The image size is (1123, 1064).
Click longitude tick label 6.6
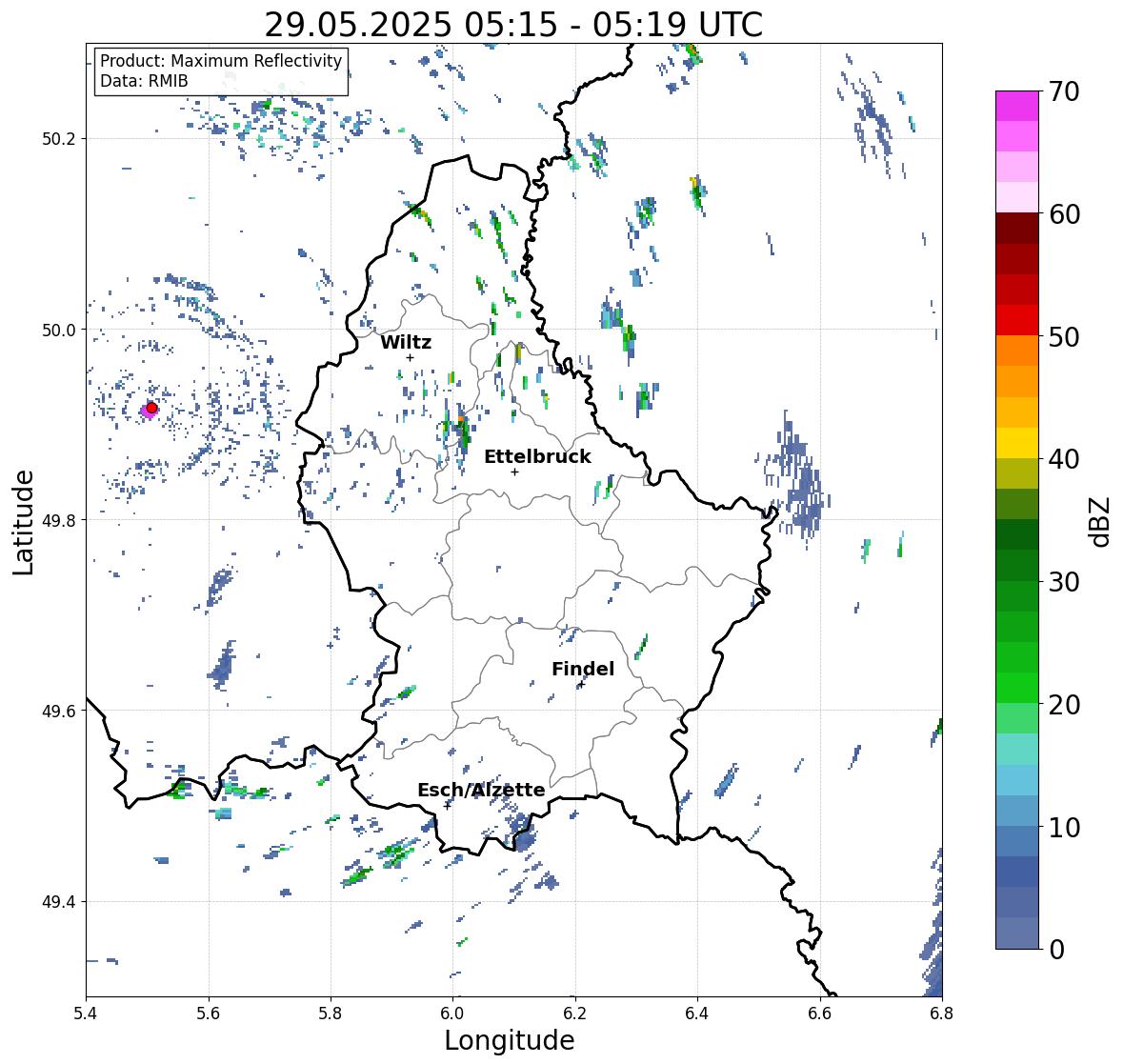820,1013
